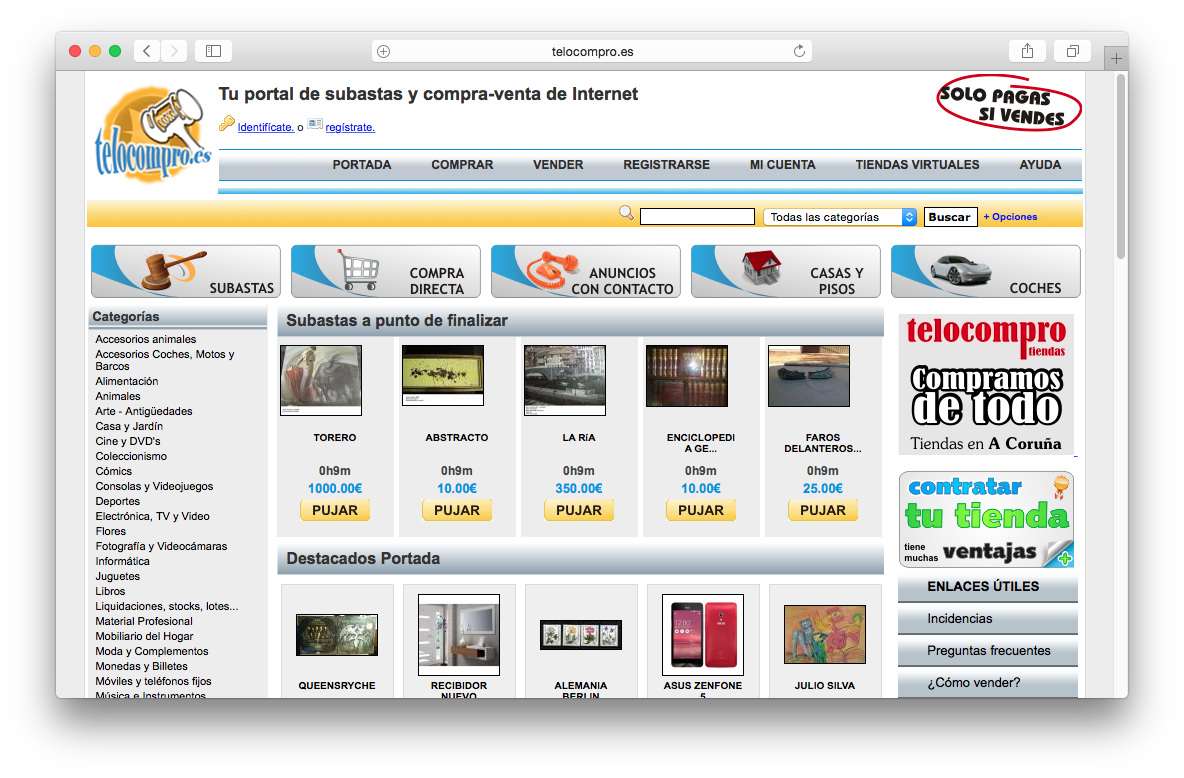
Task: Open Preguntas frecuentes link
Action: (988, 650)
